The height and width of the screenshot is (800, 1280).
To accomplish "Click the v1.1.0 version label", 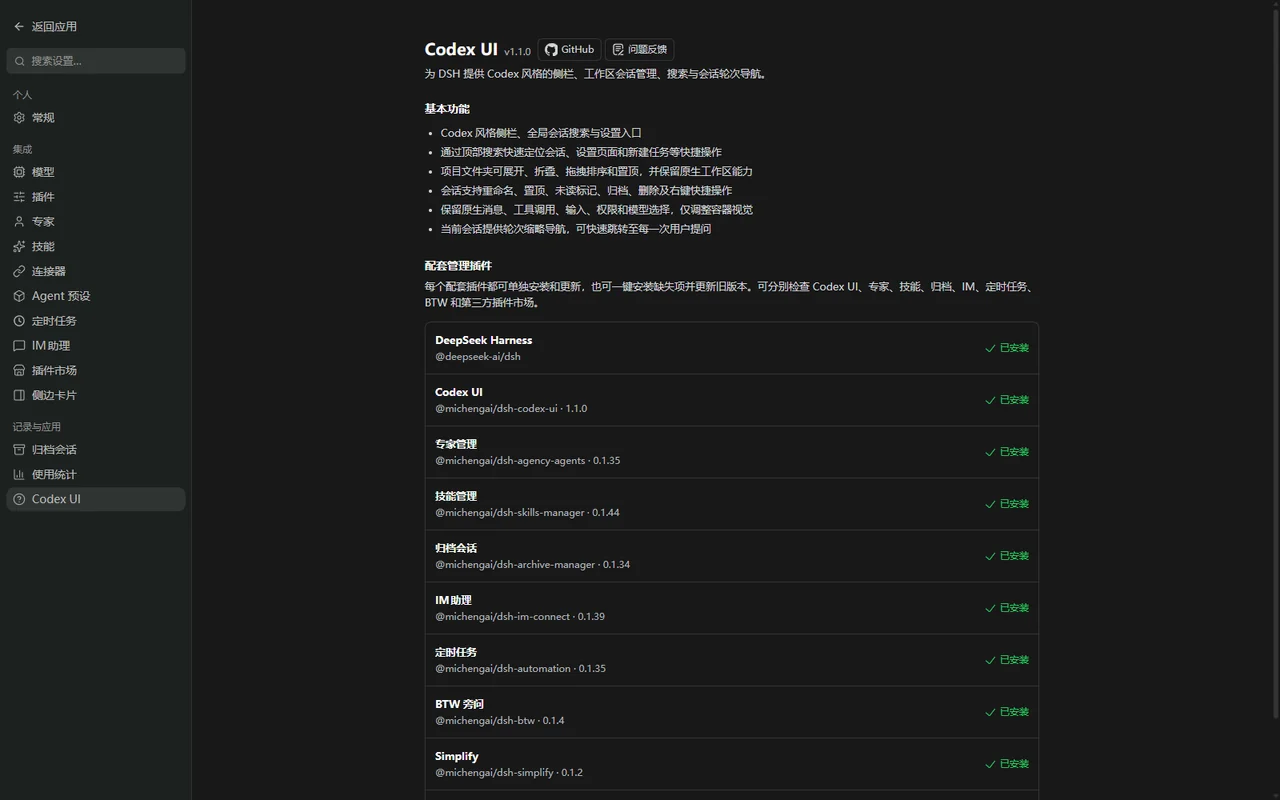I will click(x=518, y=52).
